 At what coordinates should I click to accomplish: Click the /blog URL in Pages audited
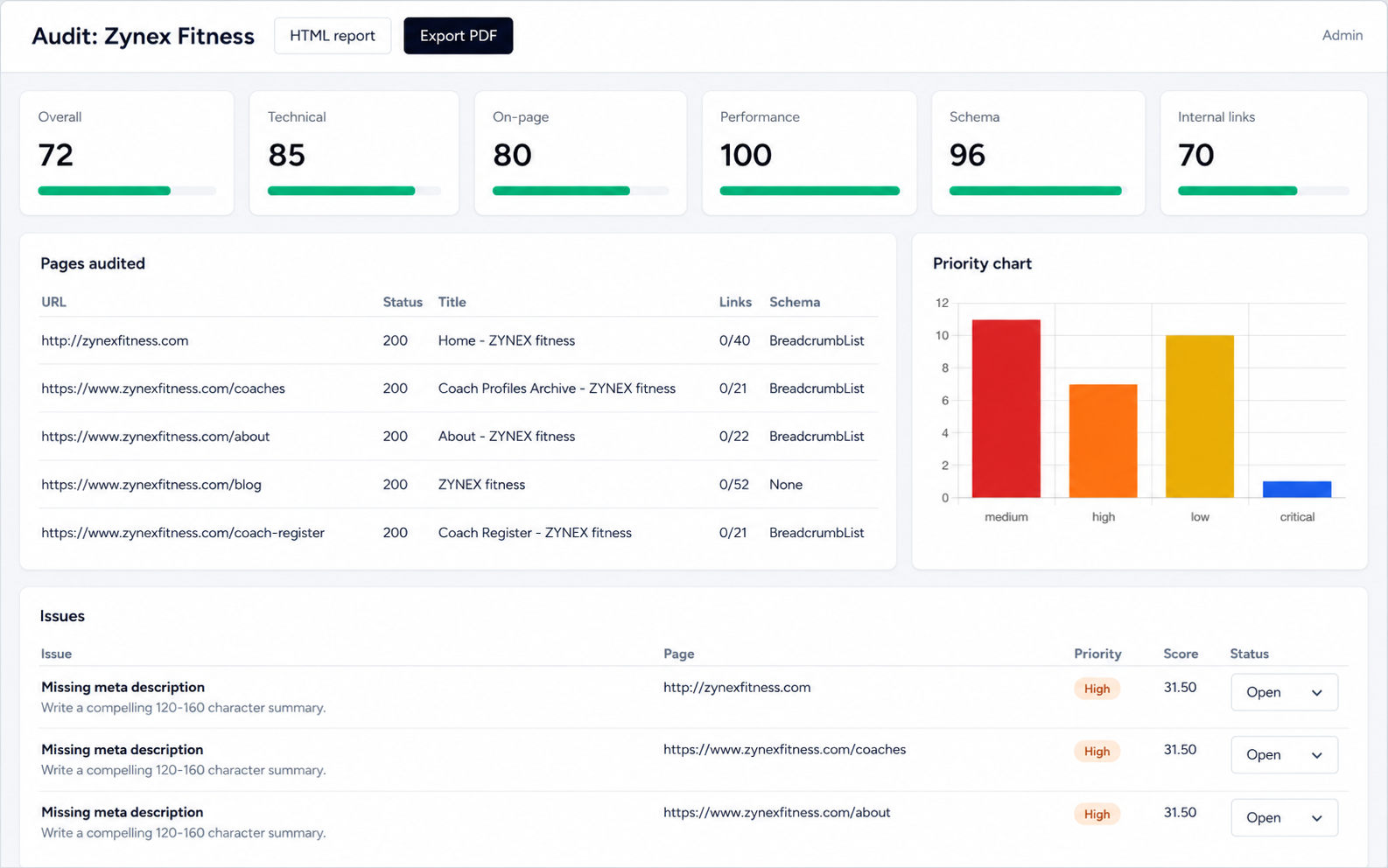coord(151,485)
